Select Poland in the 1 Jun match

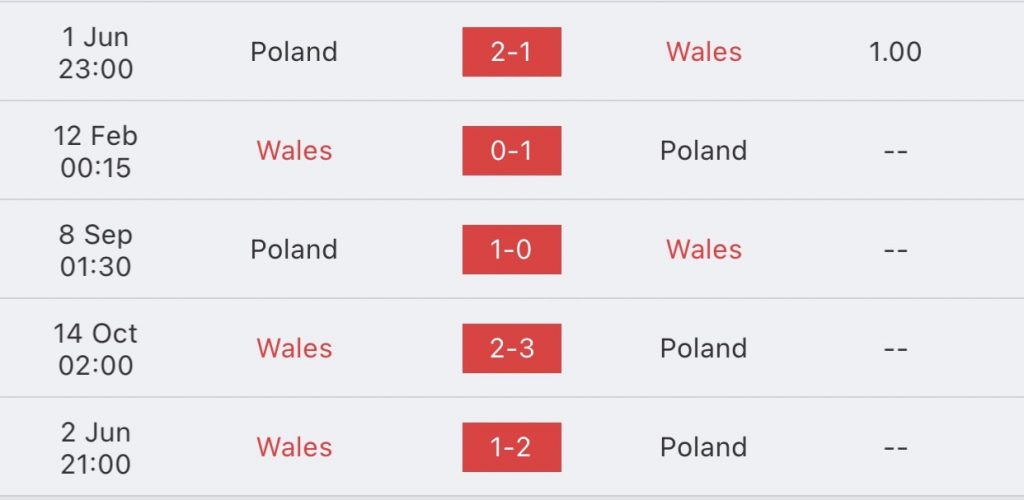tap(294, 52)
